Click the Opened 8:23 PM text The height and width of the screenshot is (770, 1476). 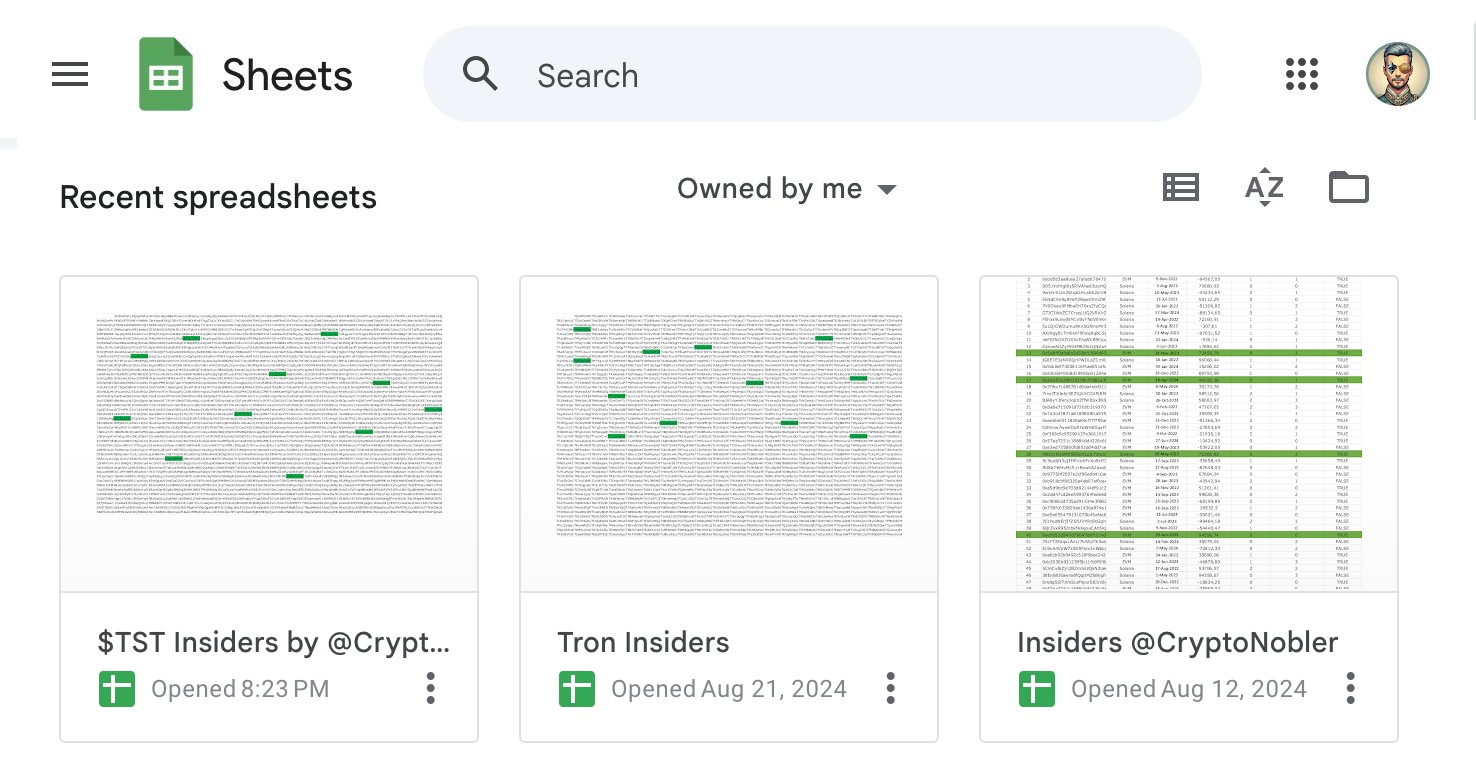240,689
